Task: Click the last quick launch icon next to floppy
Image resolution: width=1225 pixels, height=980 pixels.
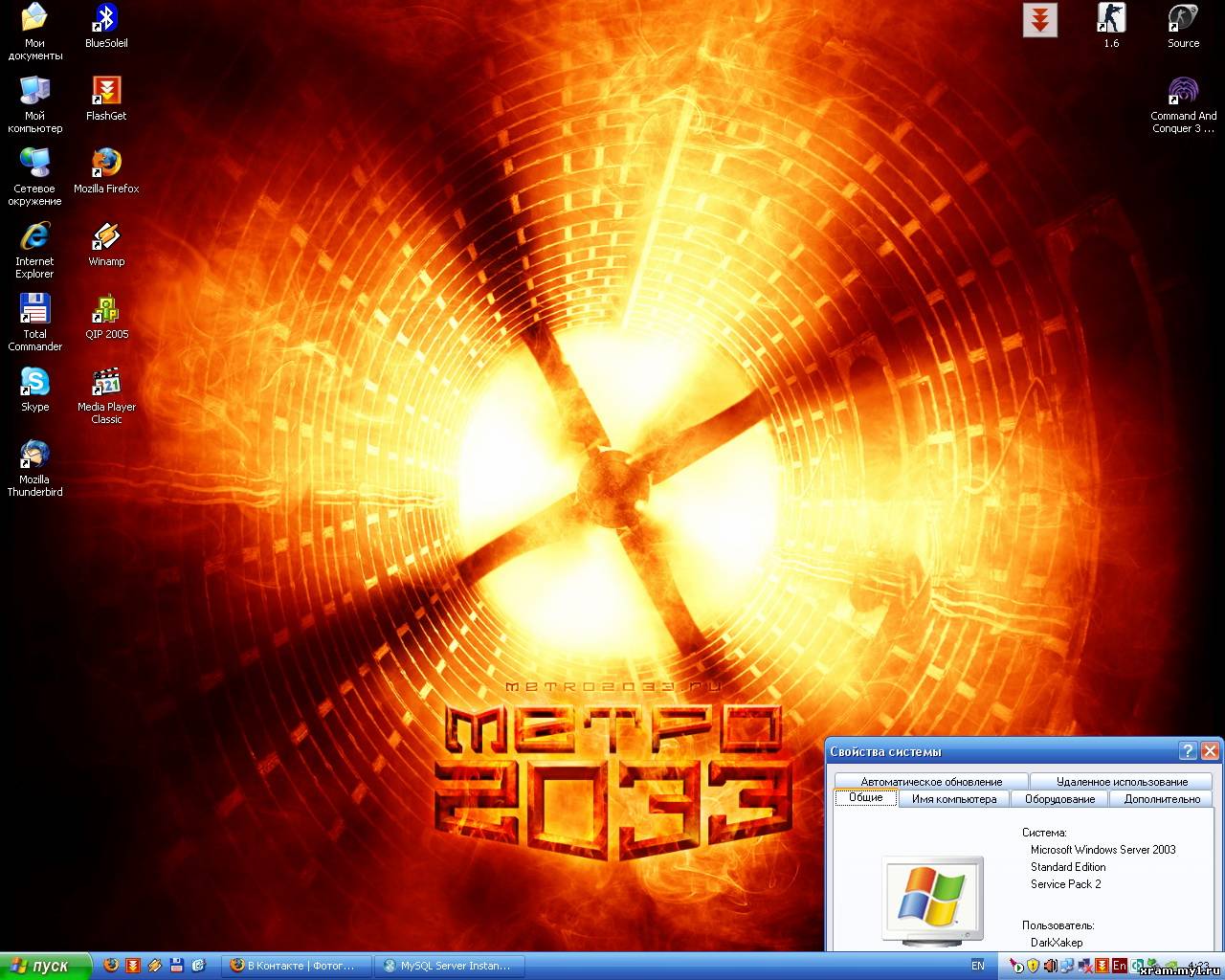Action: point(198,966)
